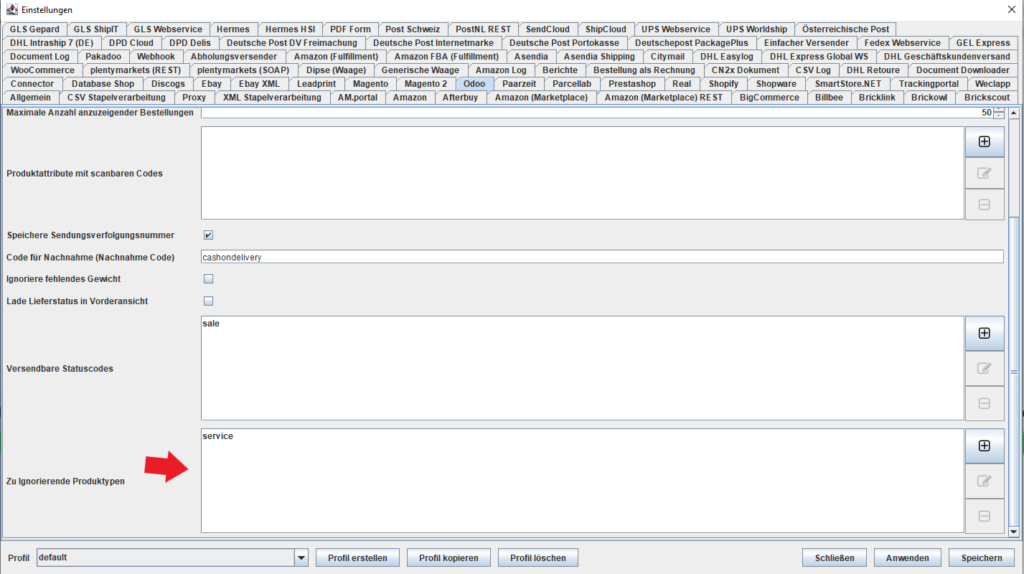Select the Webhook tab
Image resolution: width=1024 pixels, height=574 pixels.
[x=156, y=56]
